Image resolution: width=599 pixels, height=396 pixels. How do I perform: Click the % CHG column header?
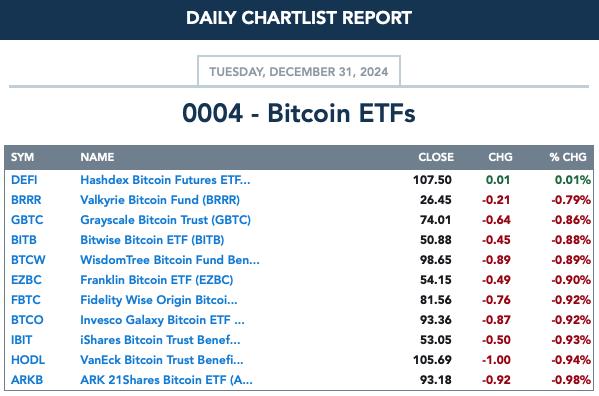568,157
